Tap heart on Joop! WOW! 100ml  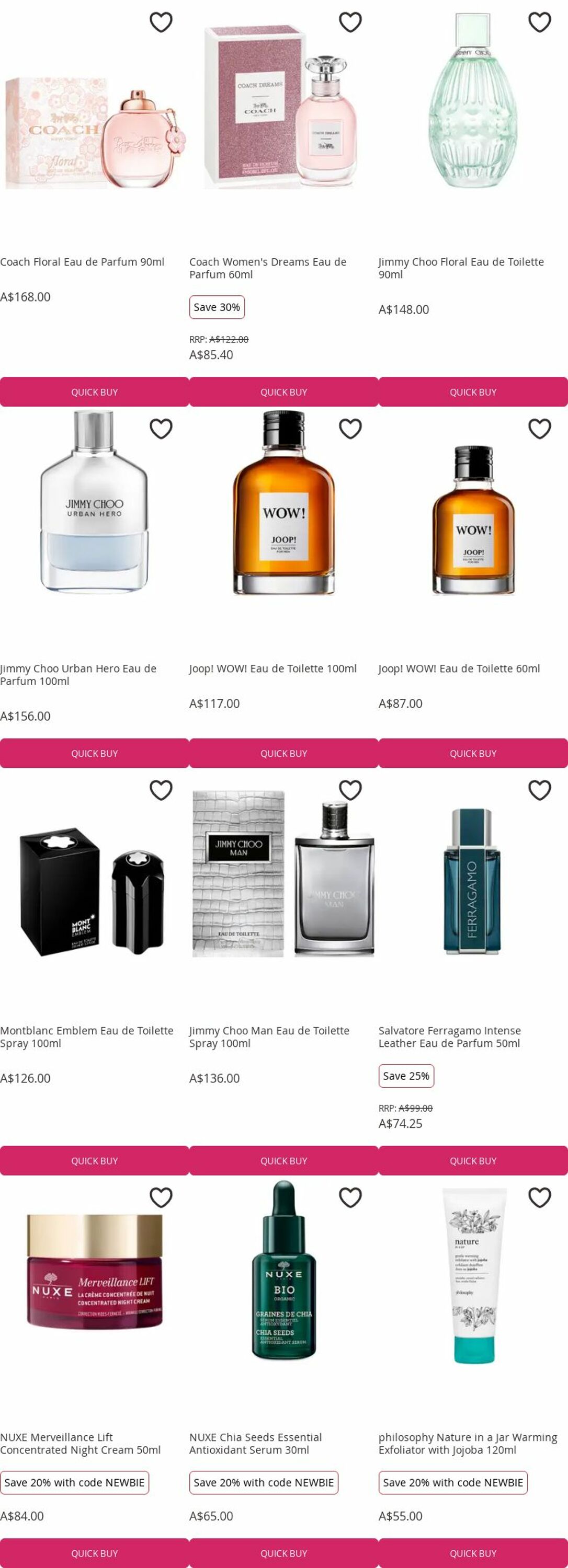350,429
